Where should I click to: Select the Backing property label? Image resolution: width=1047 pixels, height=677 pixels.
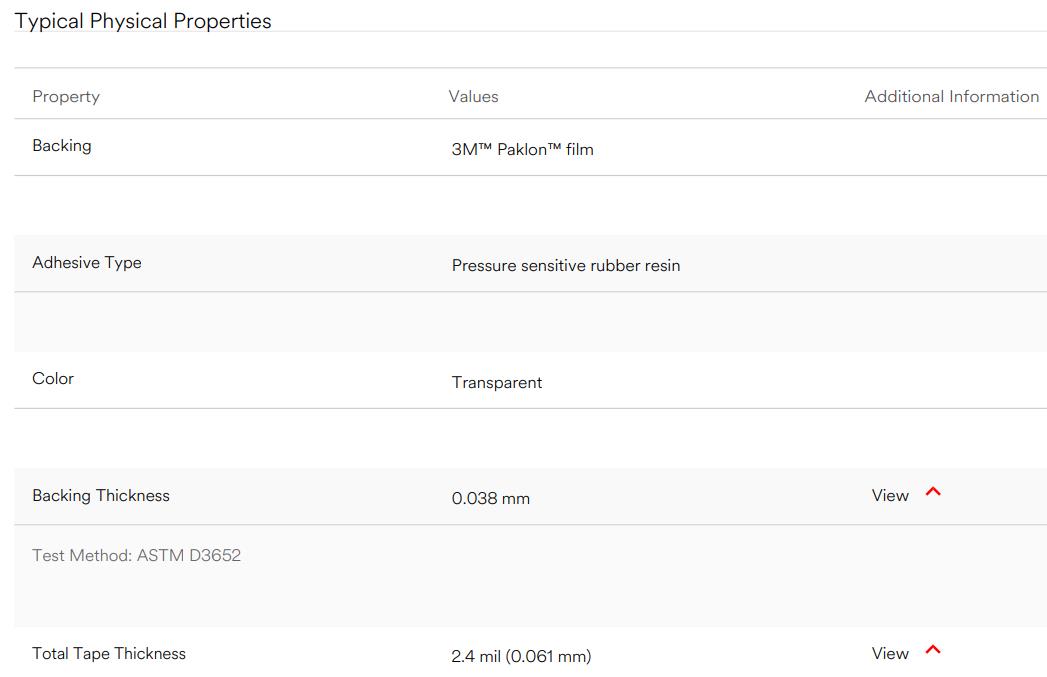point(62,146)
